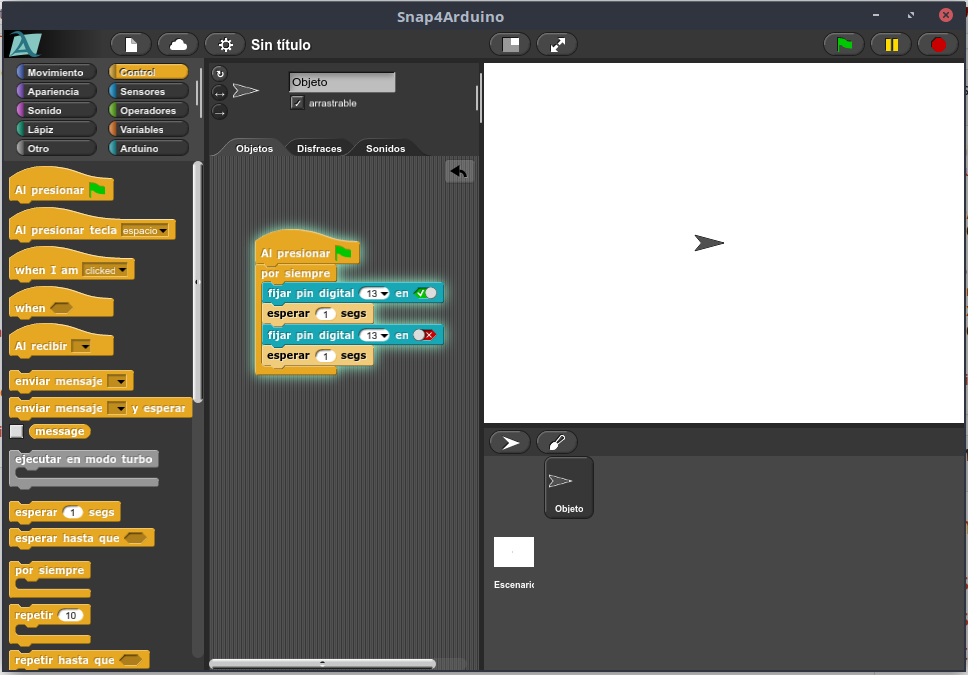Stop scripts with red stop button

(x=938, y=45)
